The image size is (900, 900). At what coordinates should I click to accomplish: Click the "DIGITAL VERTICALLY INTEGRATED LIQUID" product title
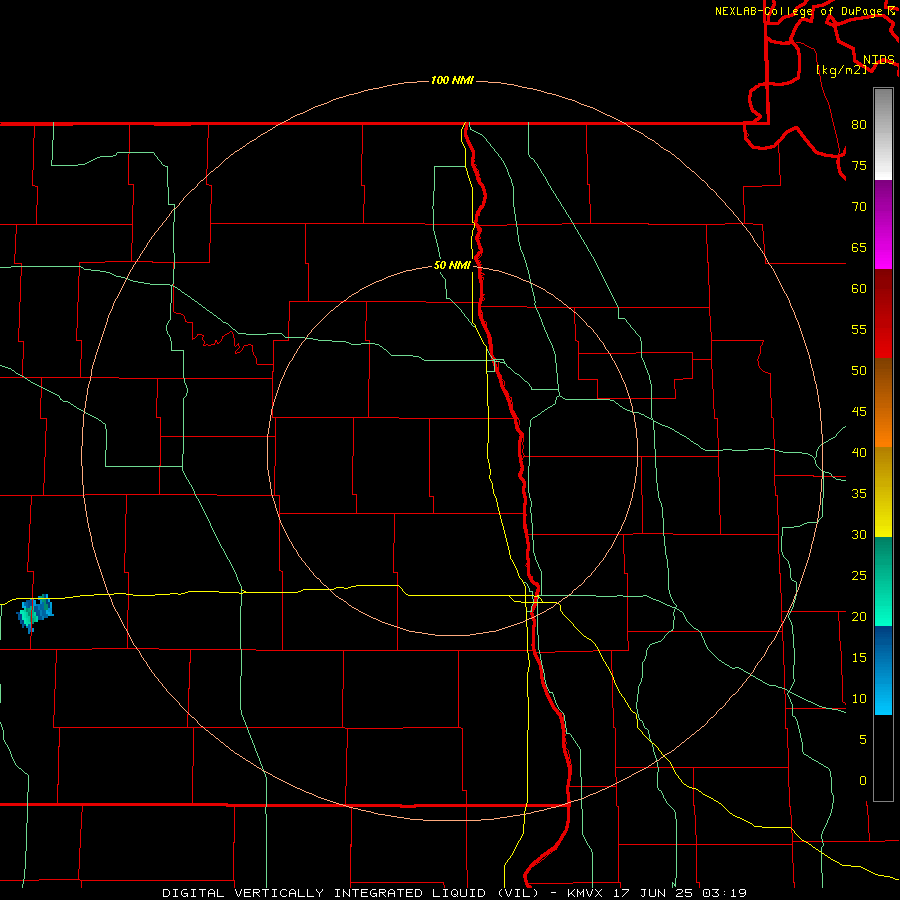(325, 893)
